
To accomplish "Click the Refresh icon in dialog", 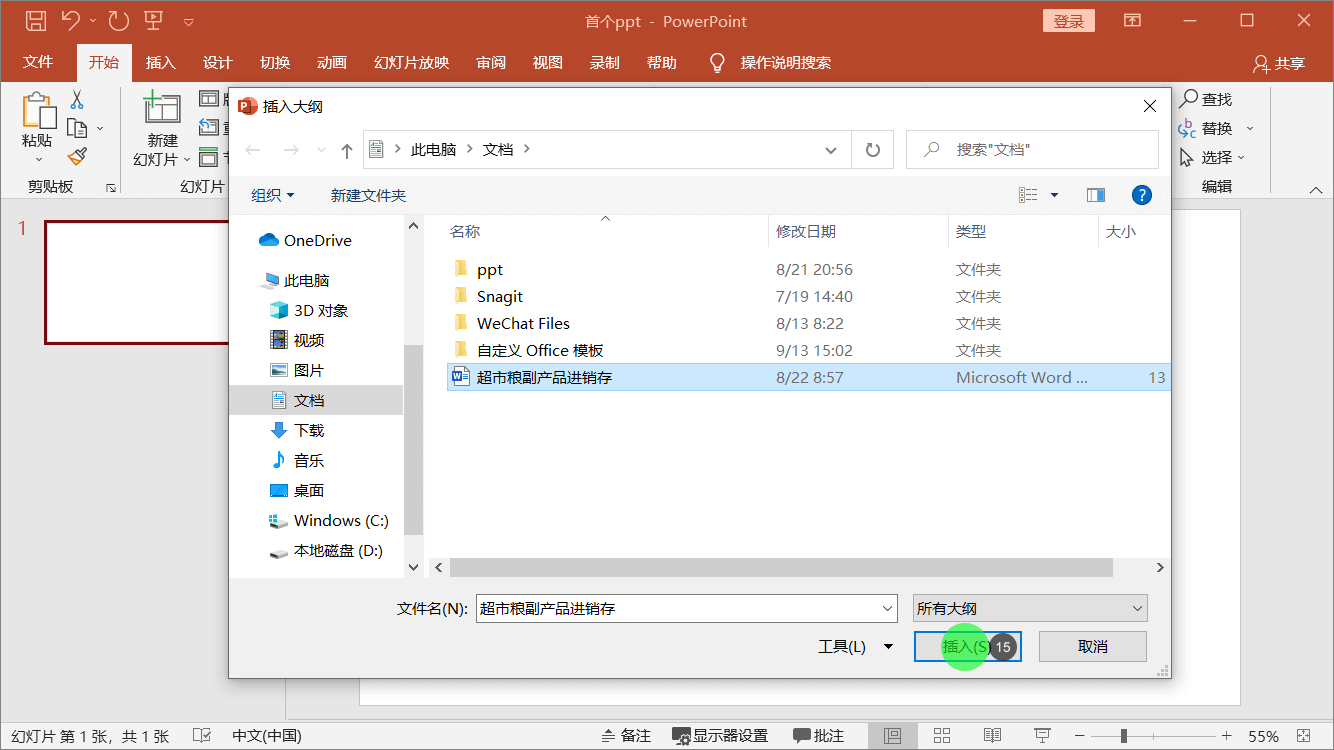I will [872, 150].
